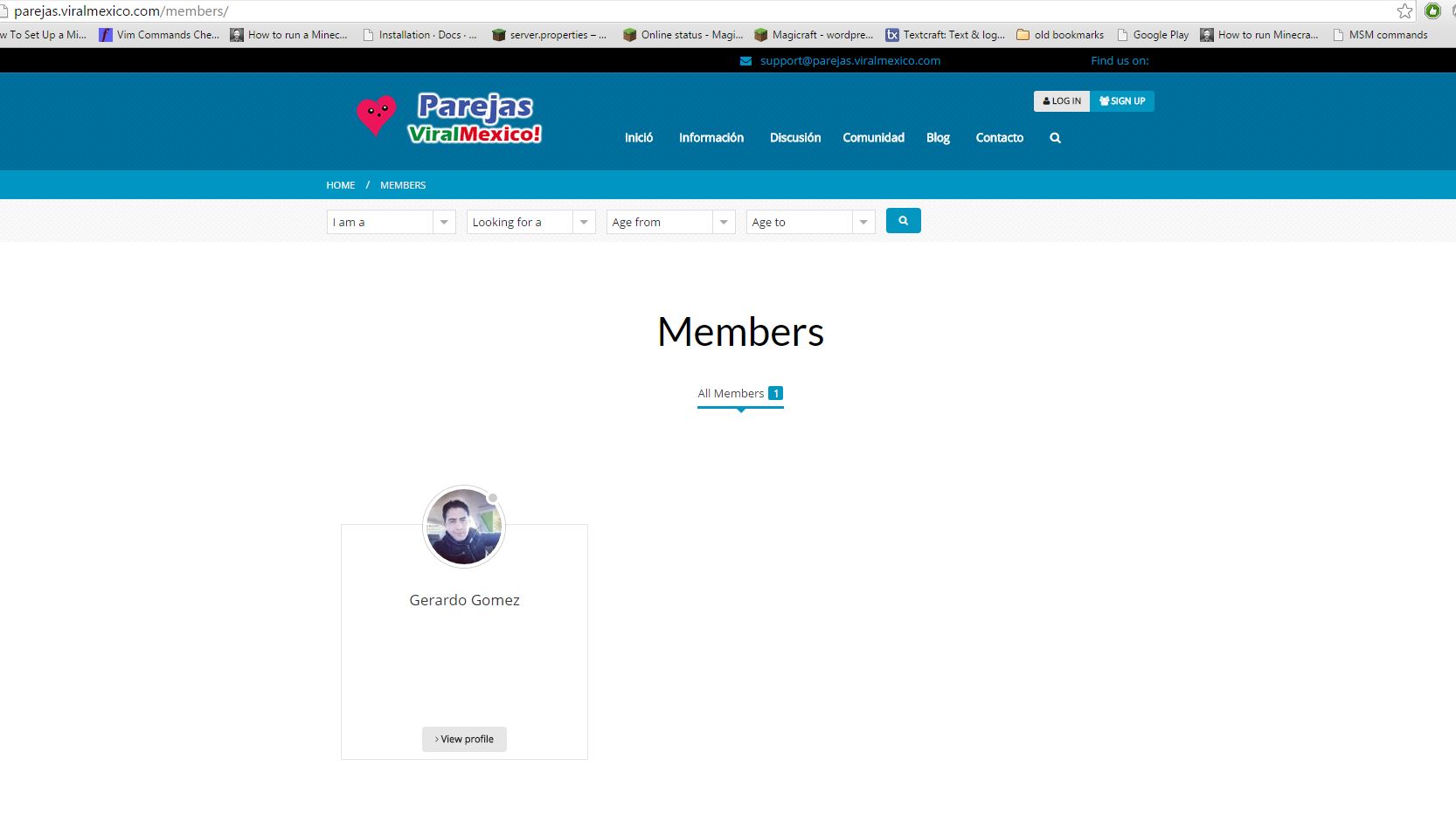Open the Vim Commands Cheat bookmark
This screenshot has width=1456, height=835.
click(159, 35)
